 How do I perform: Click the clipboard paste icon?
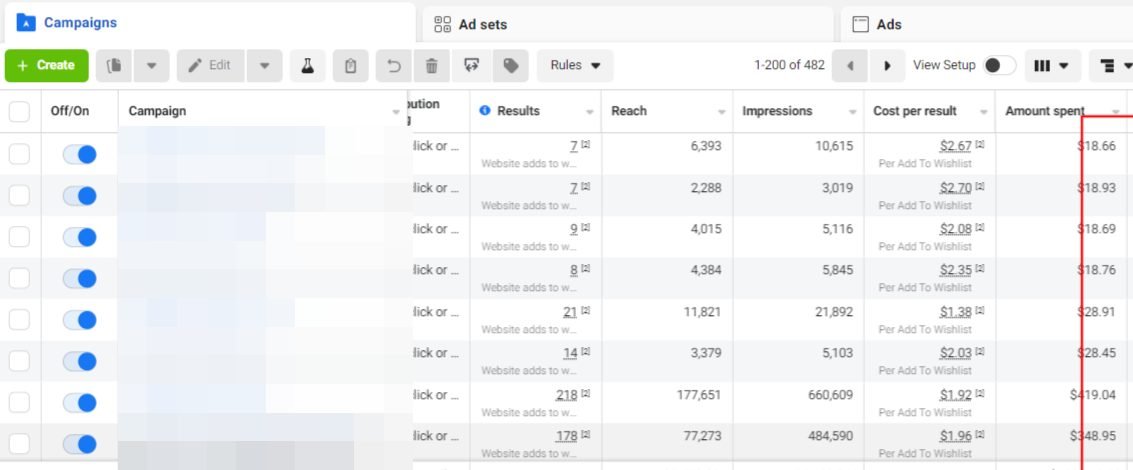click(x=350, y=66)
